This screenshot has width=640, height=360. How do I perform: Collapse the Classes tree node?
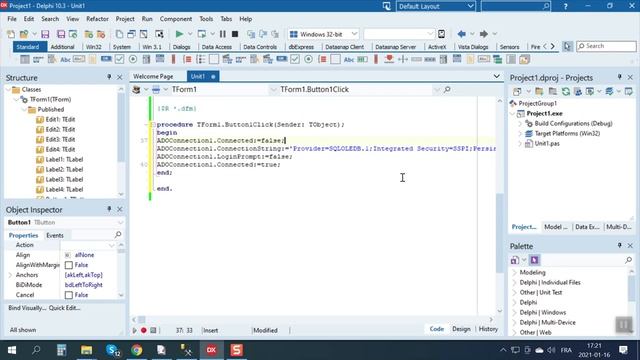pyautogui.click(x=8, y=89)
